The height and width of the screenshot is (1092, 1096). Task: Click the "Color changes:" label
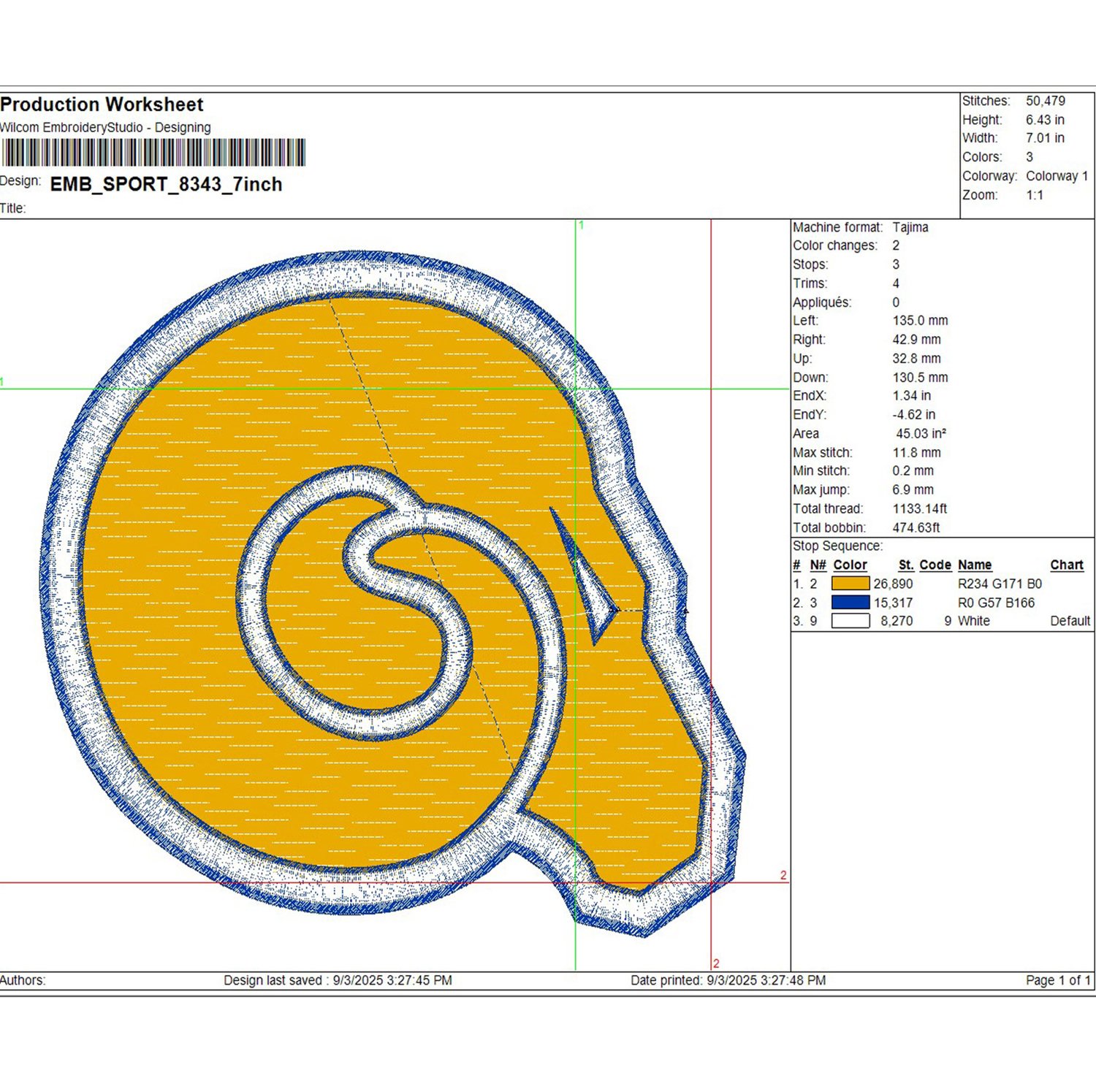click(835, 245)
